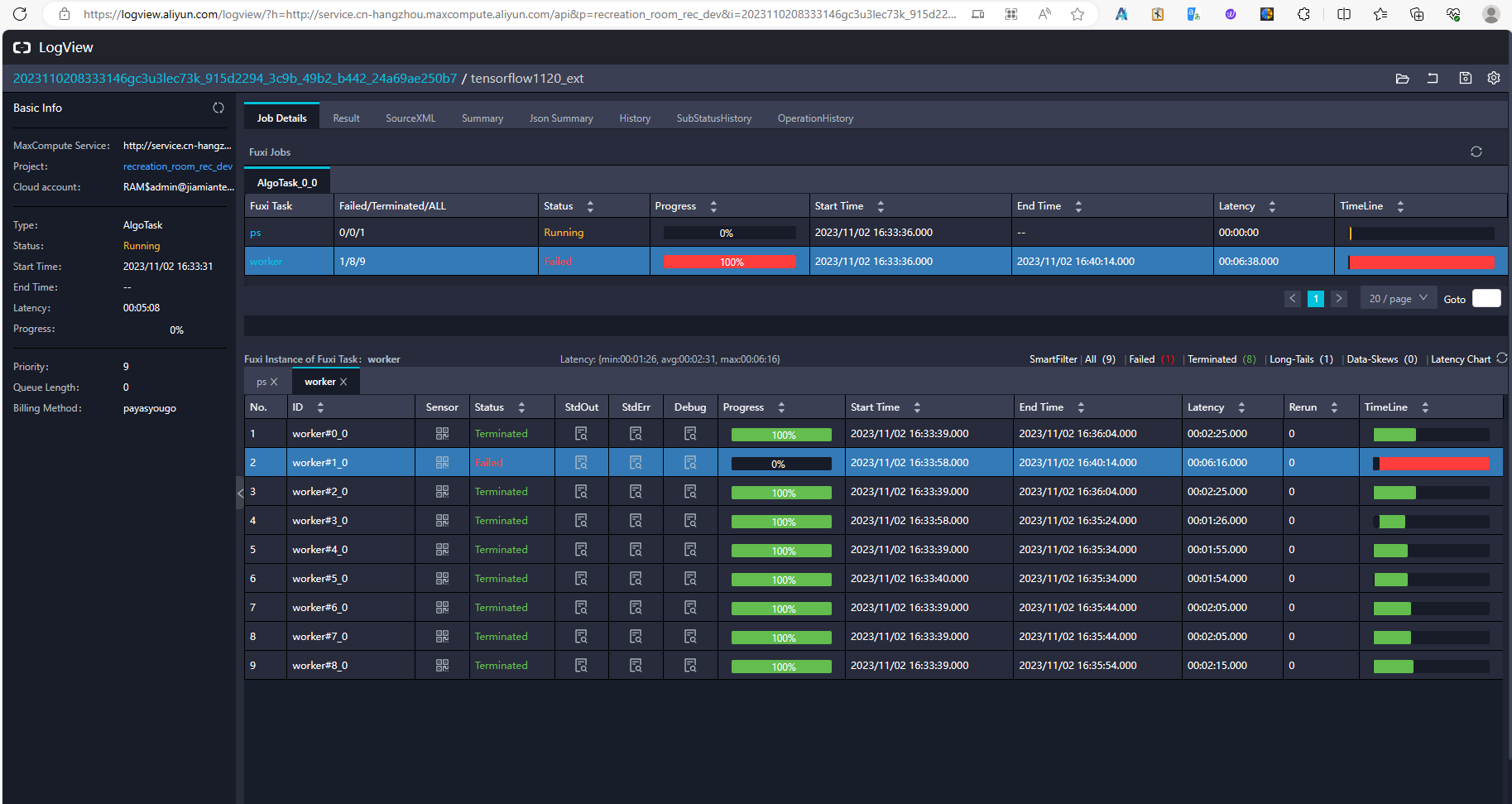1512x804 pixels.
Task: Click the browser address bar URL
Action: (520, 14)
